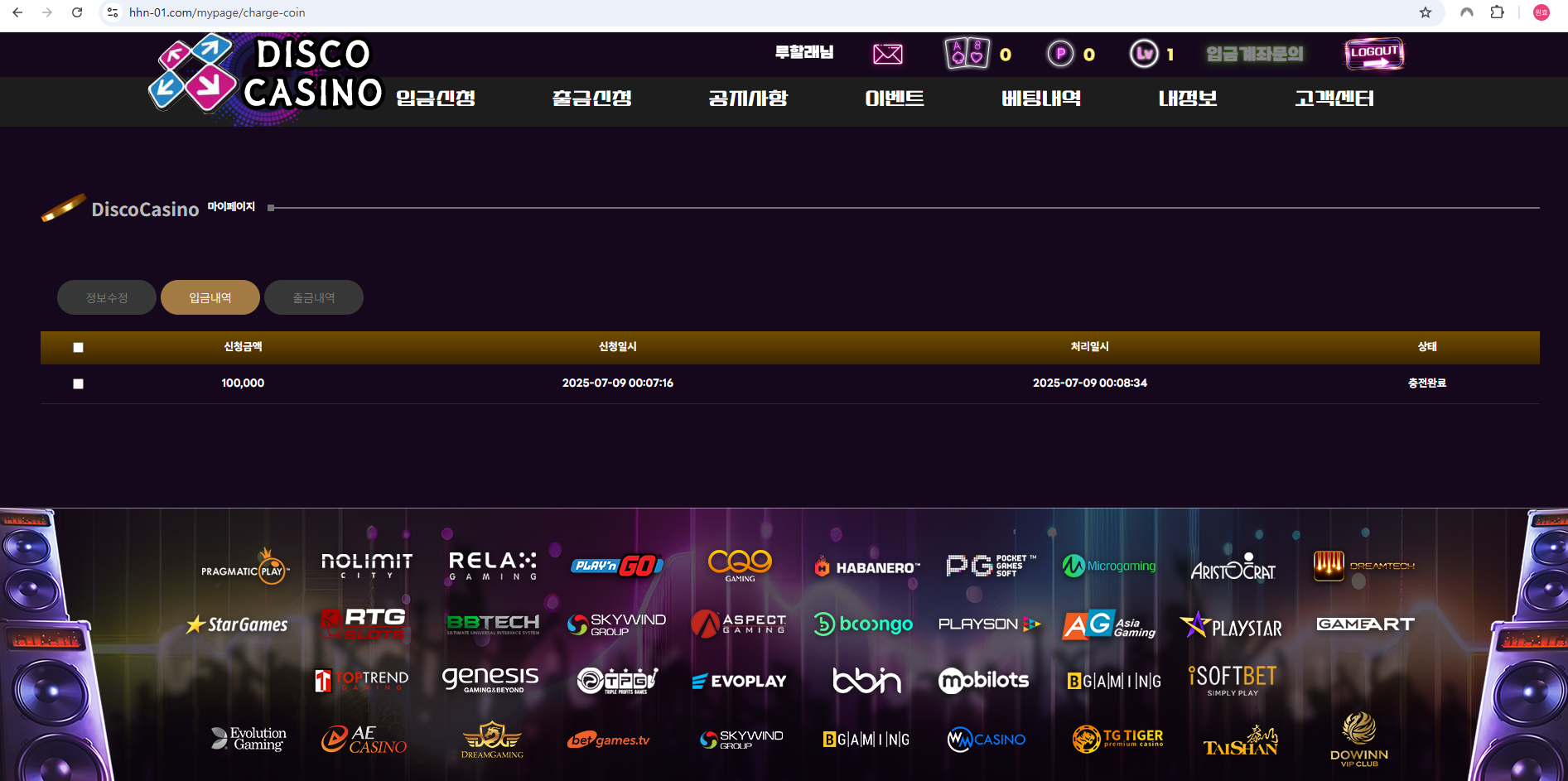Viewport: 1568px width, 781px height.
Task: Click processed time 2025-07-09 00:08:34
Action: (x=1089, y=383)
